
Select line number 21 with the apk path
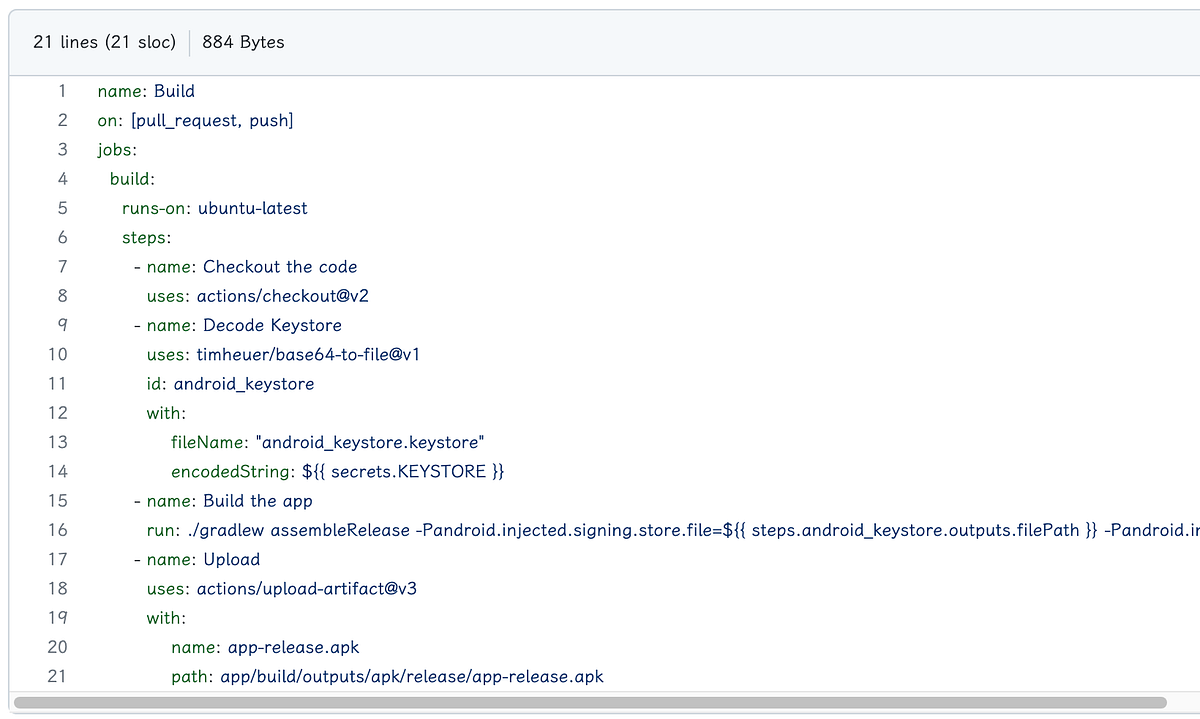coord(58,676)
